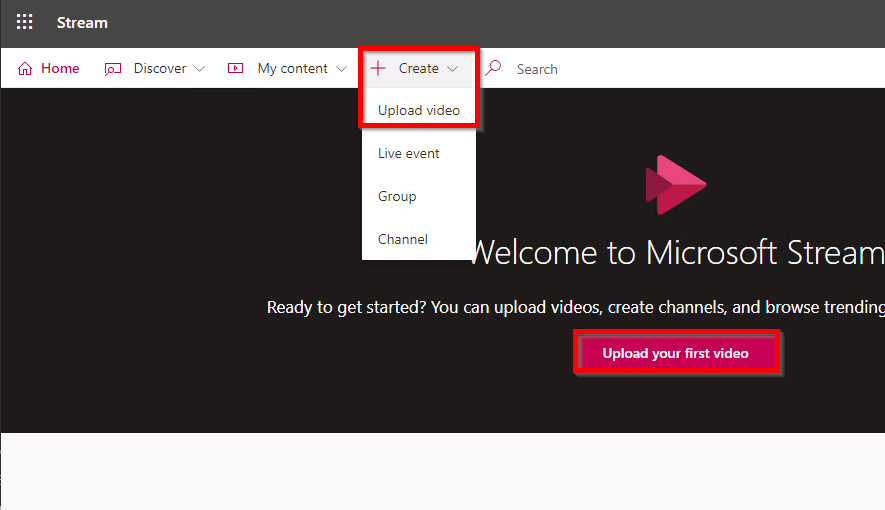
Task: Click the Search magnifier icon
Action: [x=493, y=69]
